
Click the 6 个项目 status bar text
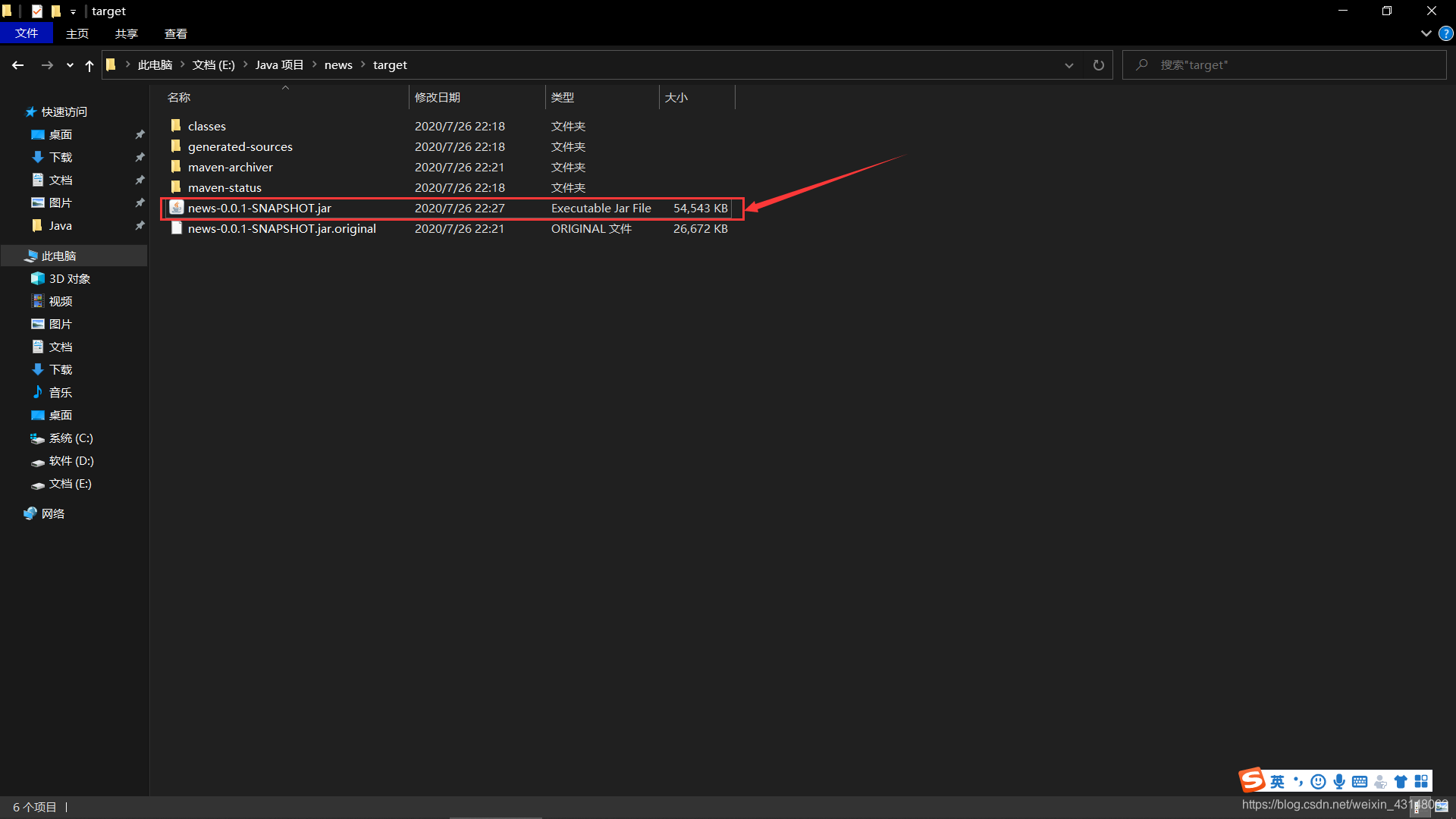(x=35, y=807)
